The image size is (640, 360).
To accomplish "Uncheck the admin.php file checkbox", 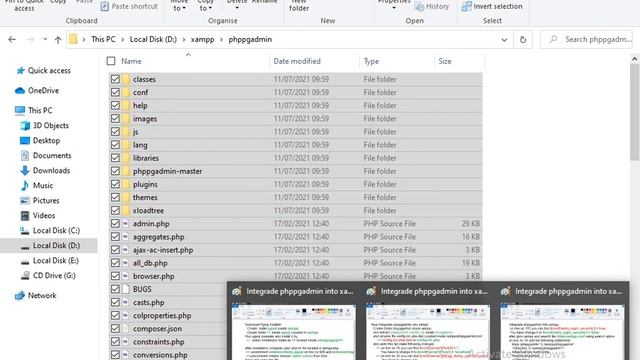I will click(115, 224).
